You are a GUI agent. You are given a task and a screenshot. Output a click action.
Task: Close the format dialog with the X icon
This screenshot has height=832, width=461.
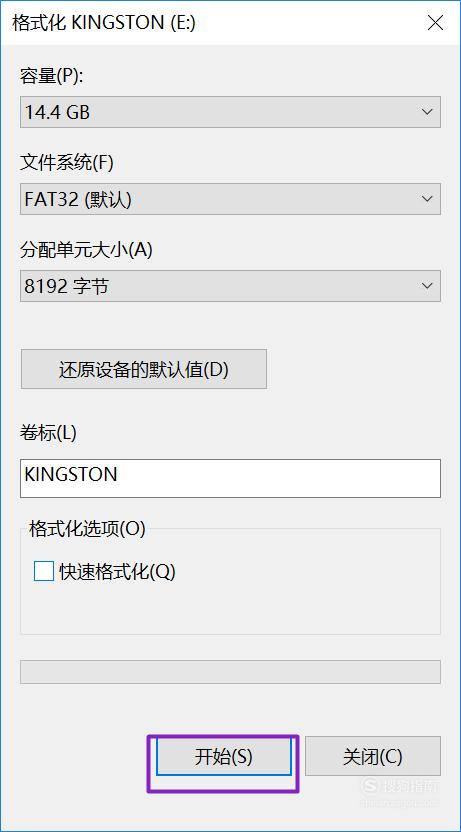coord(435,23)
